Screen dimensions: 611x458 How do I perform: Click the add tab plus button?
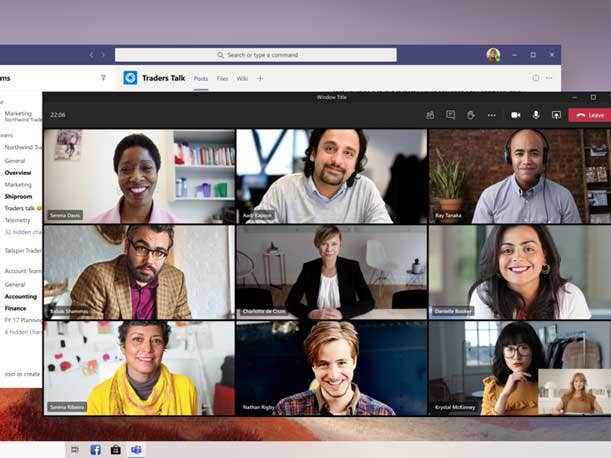pos(260,78)
